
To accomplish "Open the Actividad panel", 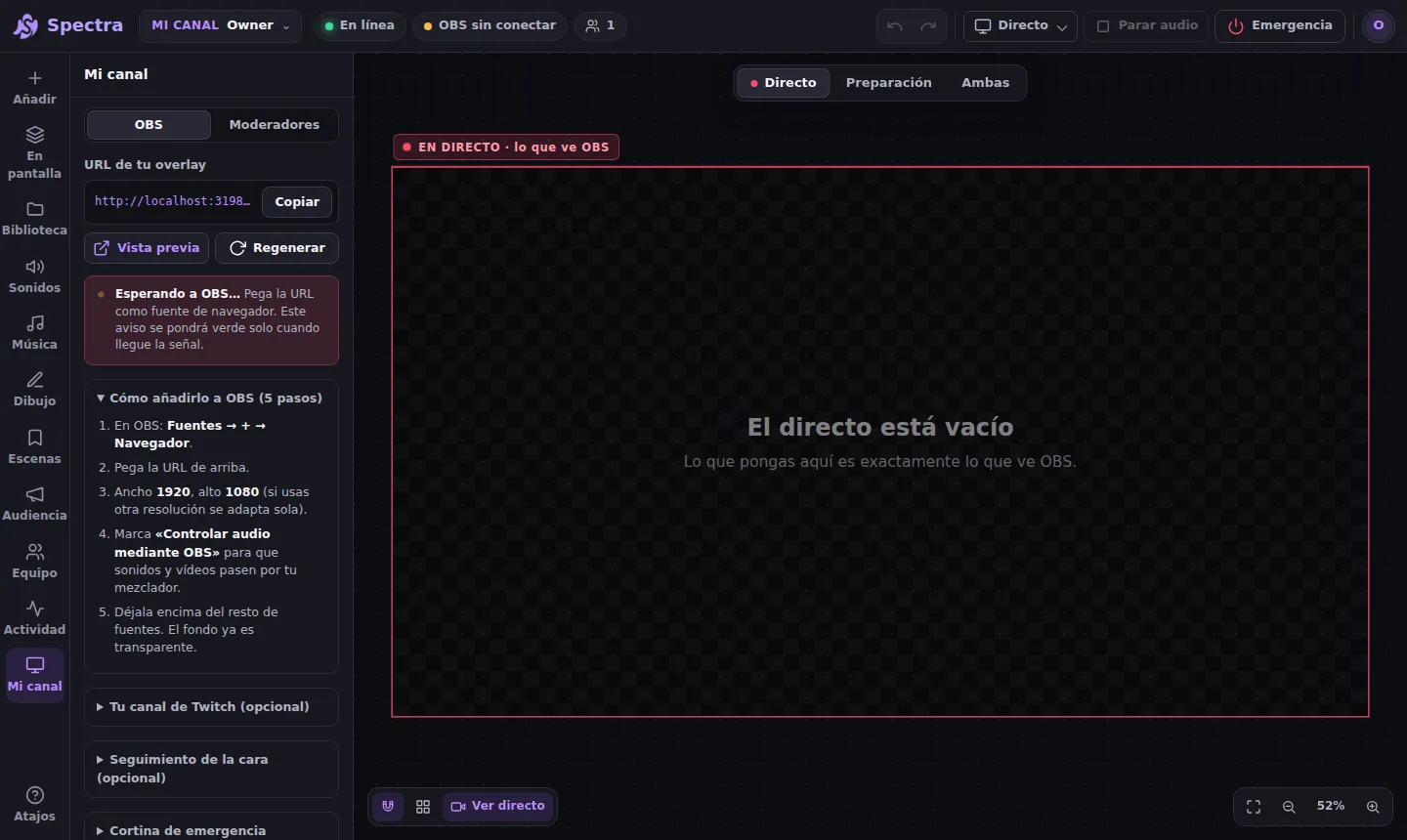I will click(34, 618).
